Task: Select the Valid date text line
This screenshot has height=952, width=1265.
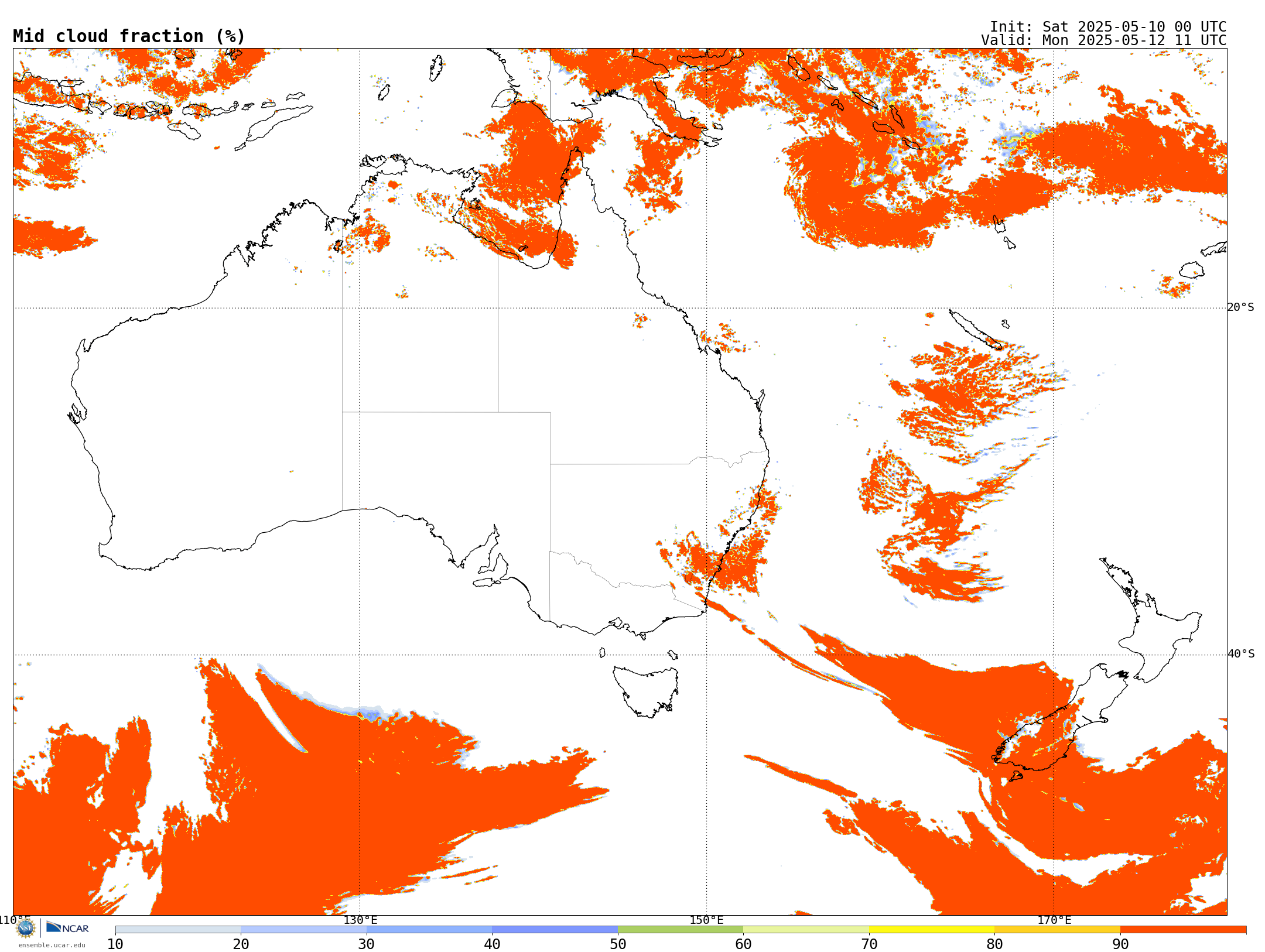Action: (x=1104, y=40)
